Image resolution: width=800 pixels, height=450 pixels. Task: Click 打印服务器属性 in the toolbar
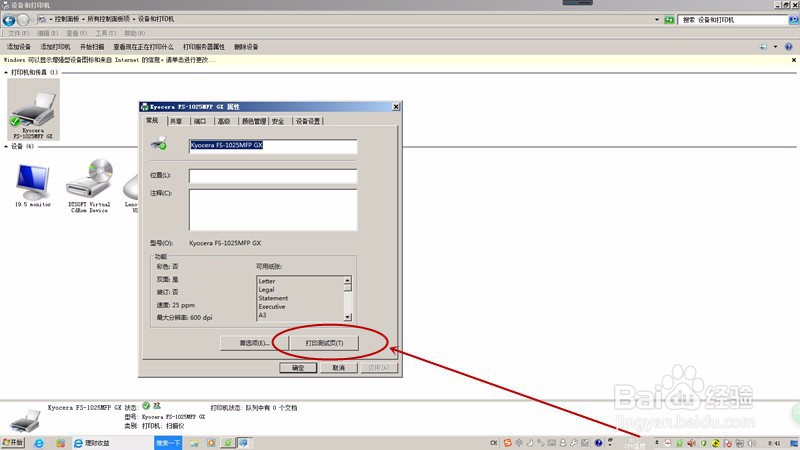[204, 47]
